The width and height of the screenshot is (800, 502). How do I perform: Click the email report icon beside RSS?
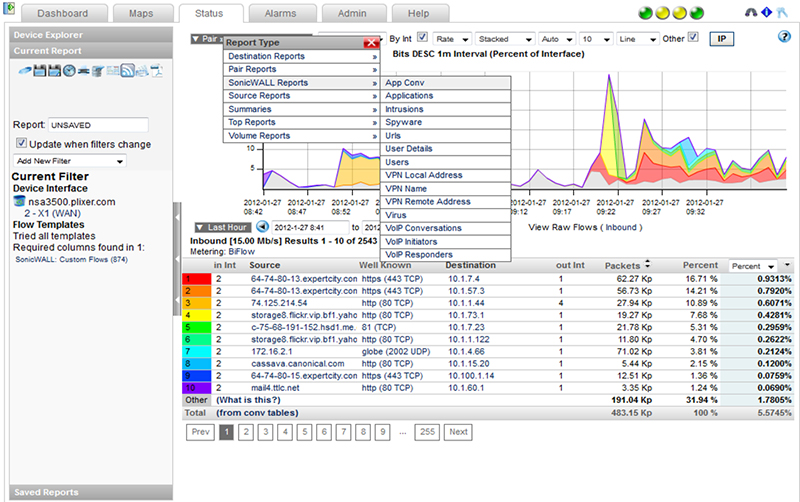(x=142, y=71)
